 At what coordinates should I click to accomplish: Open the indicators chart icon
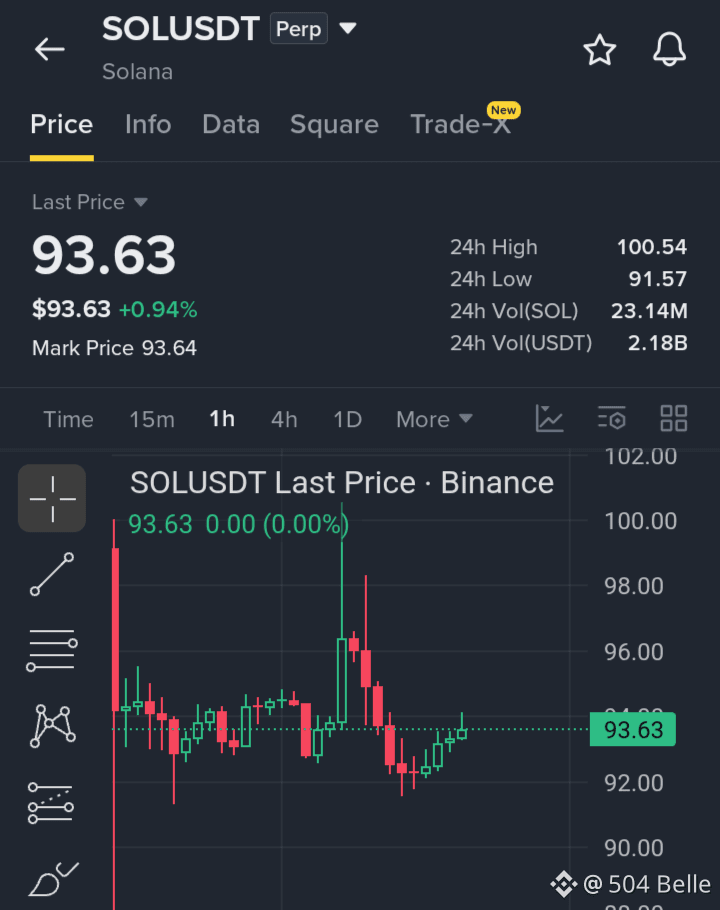[x=549, y=418]
